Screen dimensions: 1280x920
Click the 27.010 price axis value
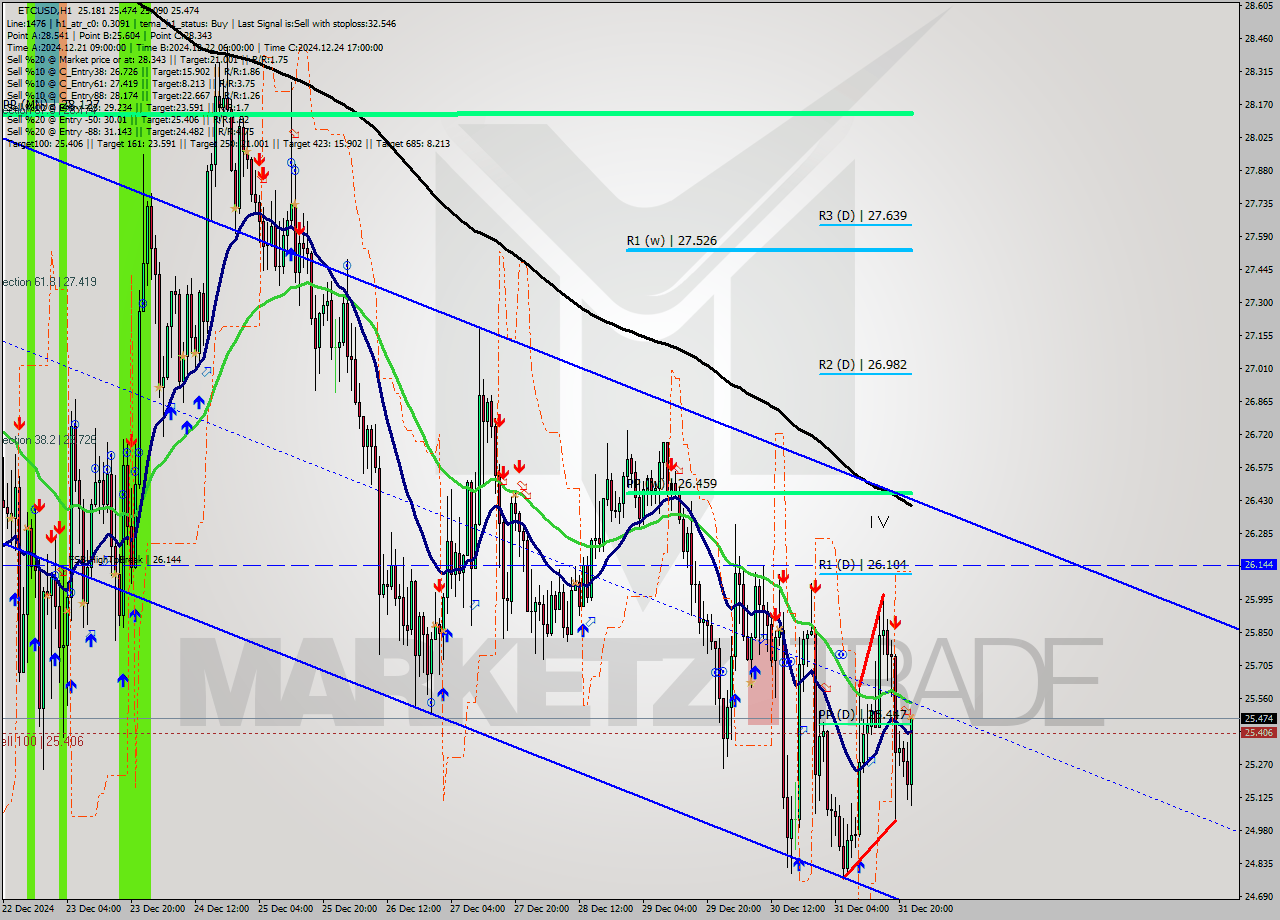(x=1258, y=368)
